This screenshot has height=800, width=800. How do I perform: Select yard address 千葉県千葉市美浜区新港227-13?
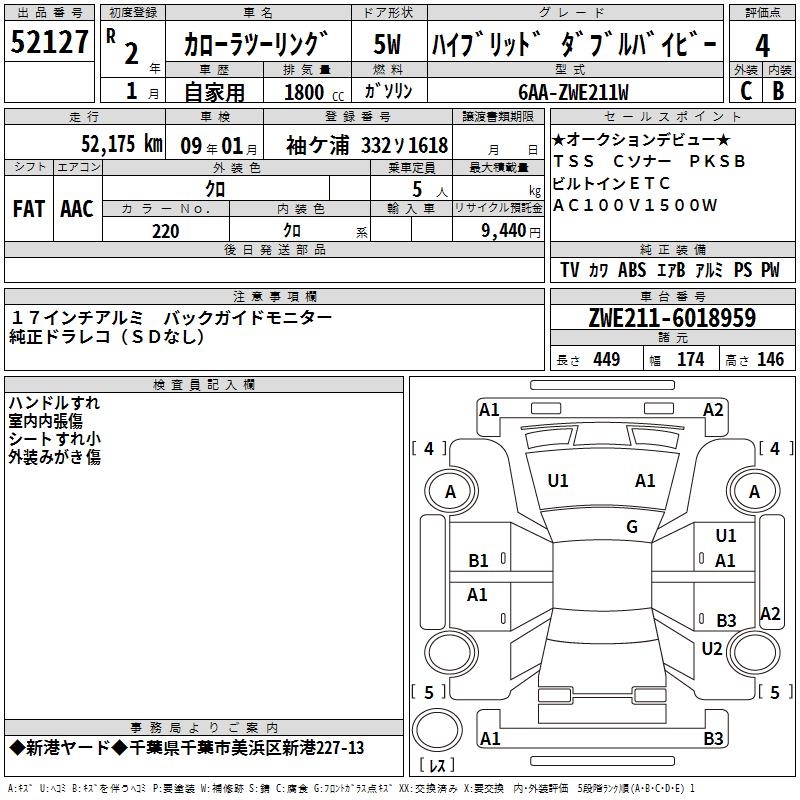click(x=246, y=747)
